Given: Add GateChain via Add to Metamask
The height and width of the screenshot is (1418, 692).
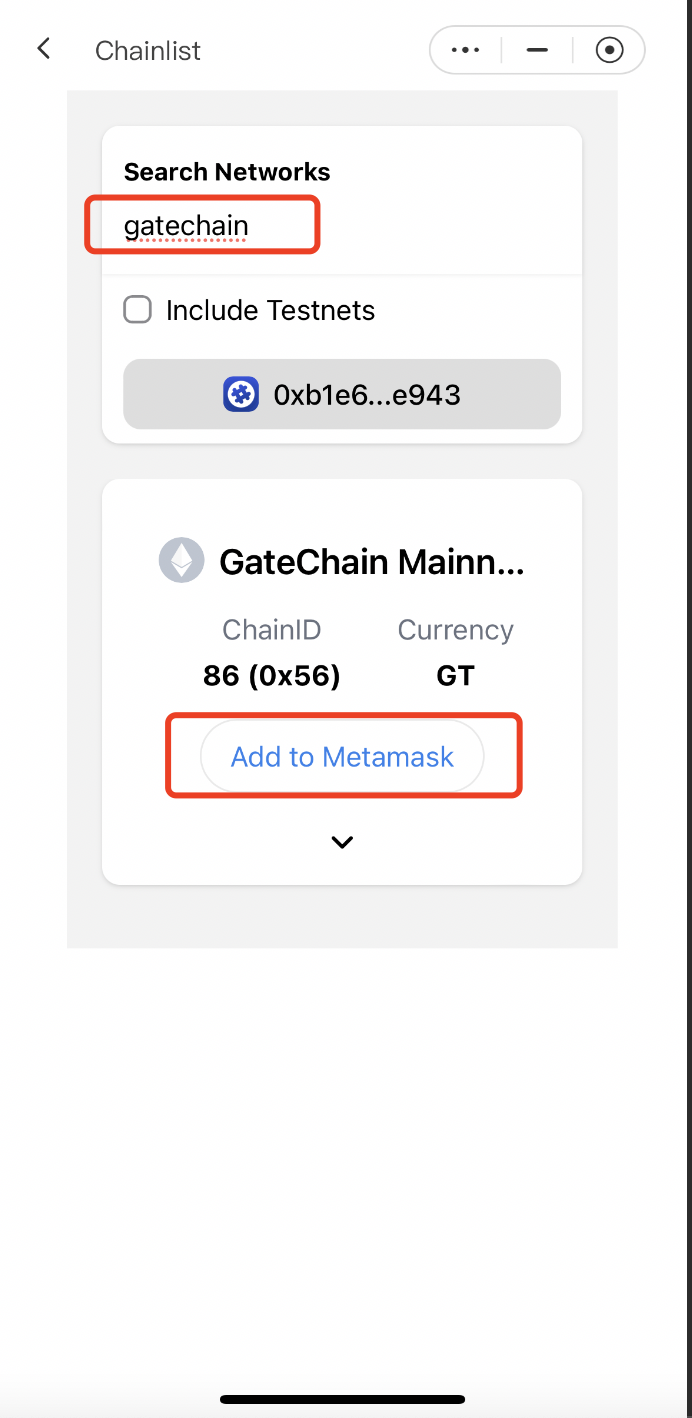Looking at the screenshot, I should point(342,757).
